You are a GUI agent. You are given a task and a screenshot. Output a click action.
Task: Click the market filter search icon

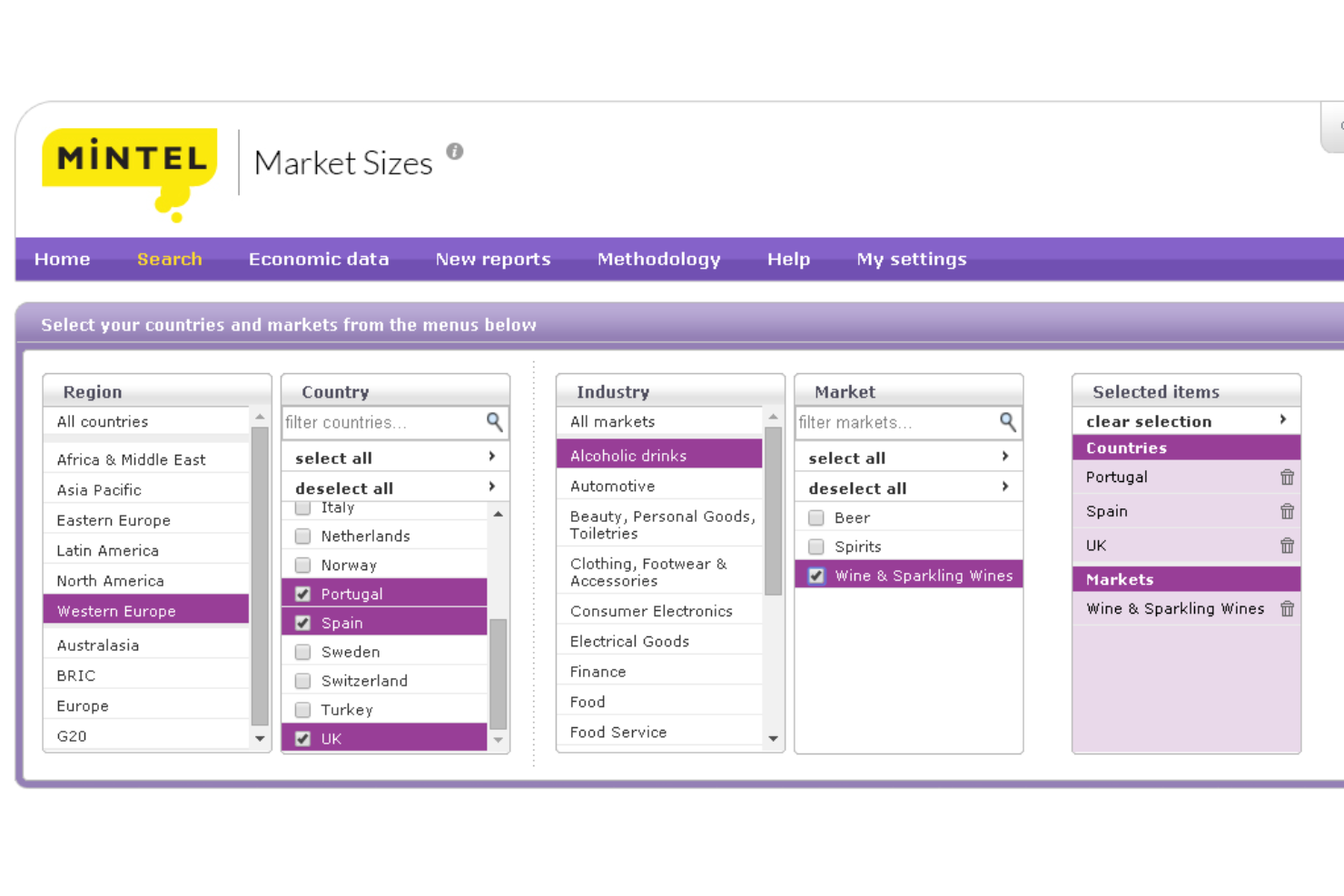[x=1007, y=421]
